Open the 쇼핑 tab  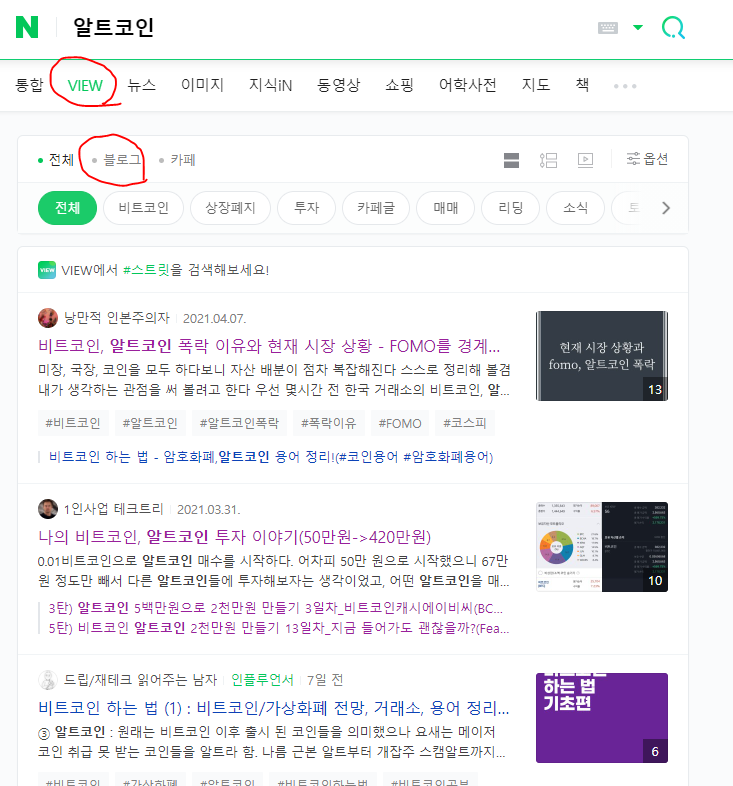[399, 85]
